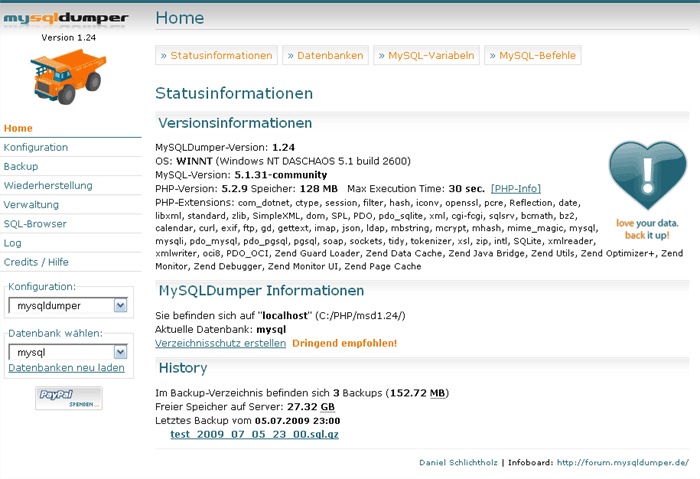700x479 pixels.
Task: Click the backup size 152.72 MB
Action: click(418, 393)
